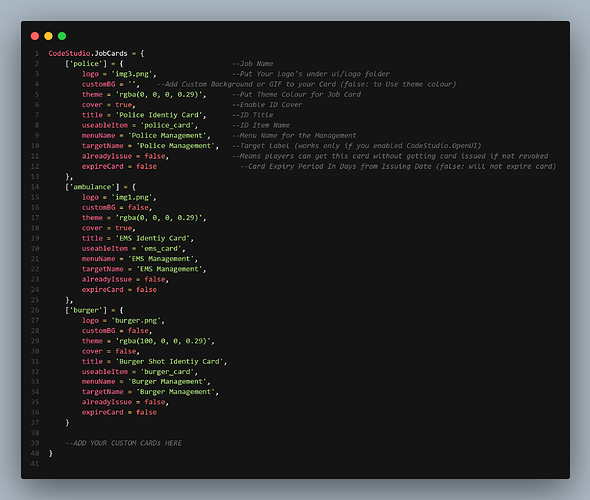Click the green zoom dot

tap(62, 36)
